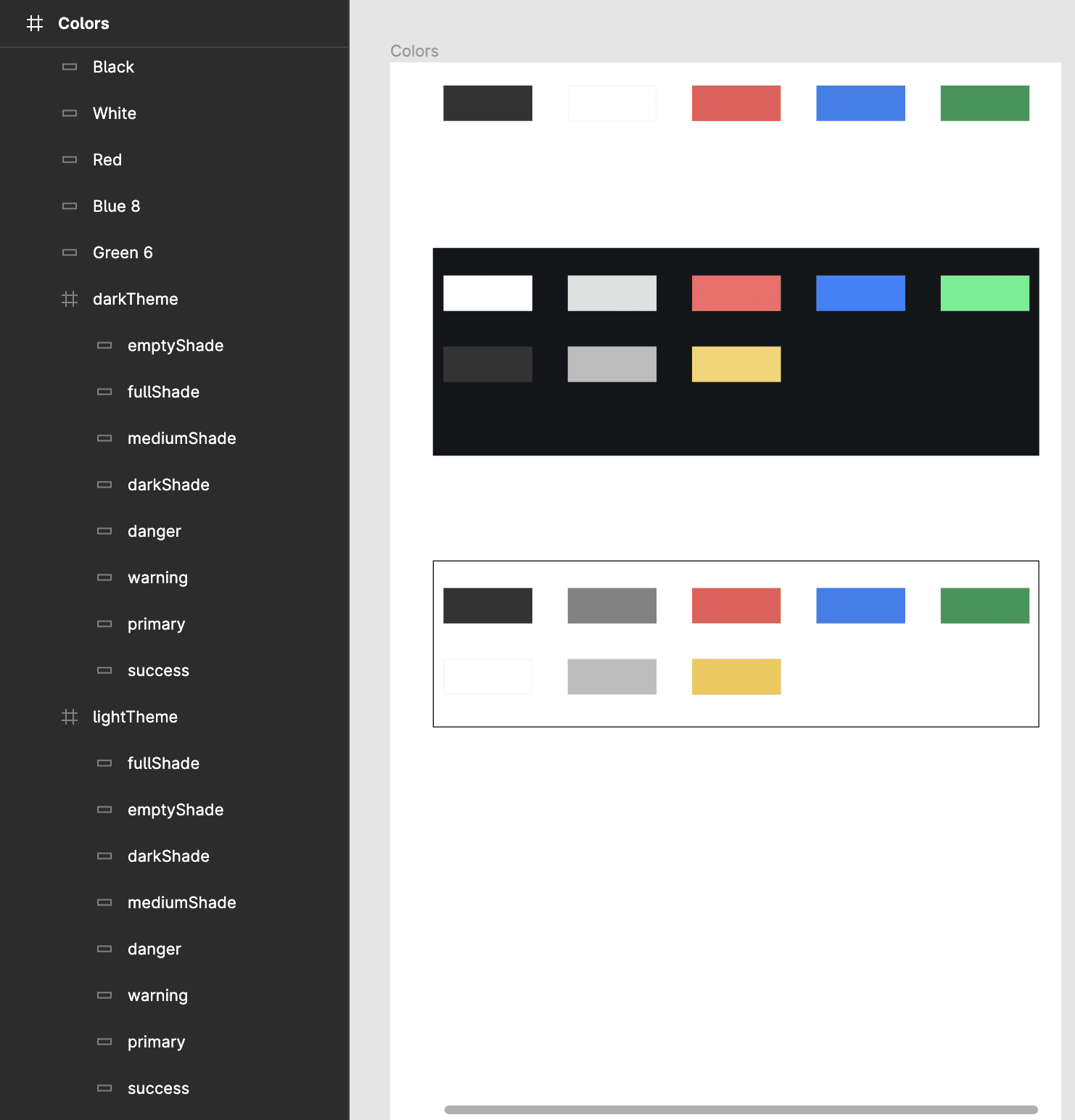The width and height of the screenshot is (1075, 1120).
Task: Click the Black color style swatch icon
Action: tap(70, 66)
